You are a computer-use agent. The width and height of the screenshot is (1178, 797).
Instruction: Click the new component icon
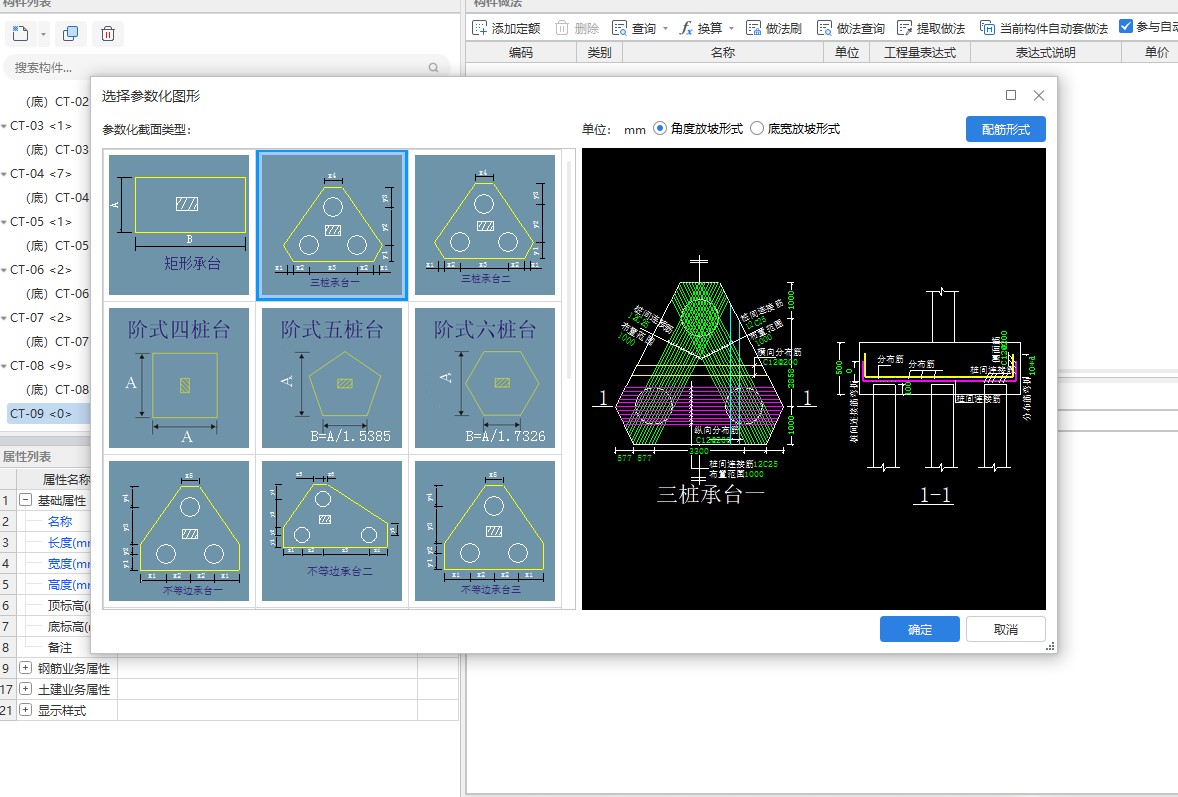coord(20,34)
